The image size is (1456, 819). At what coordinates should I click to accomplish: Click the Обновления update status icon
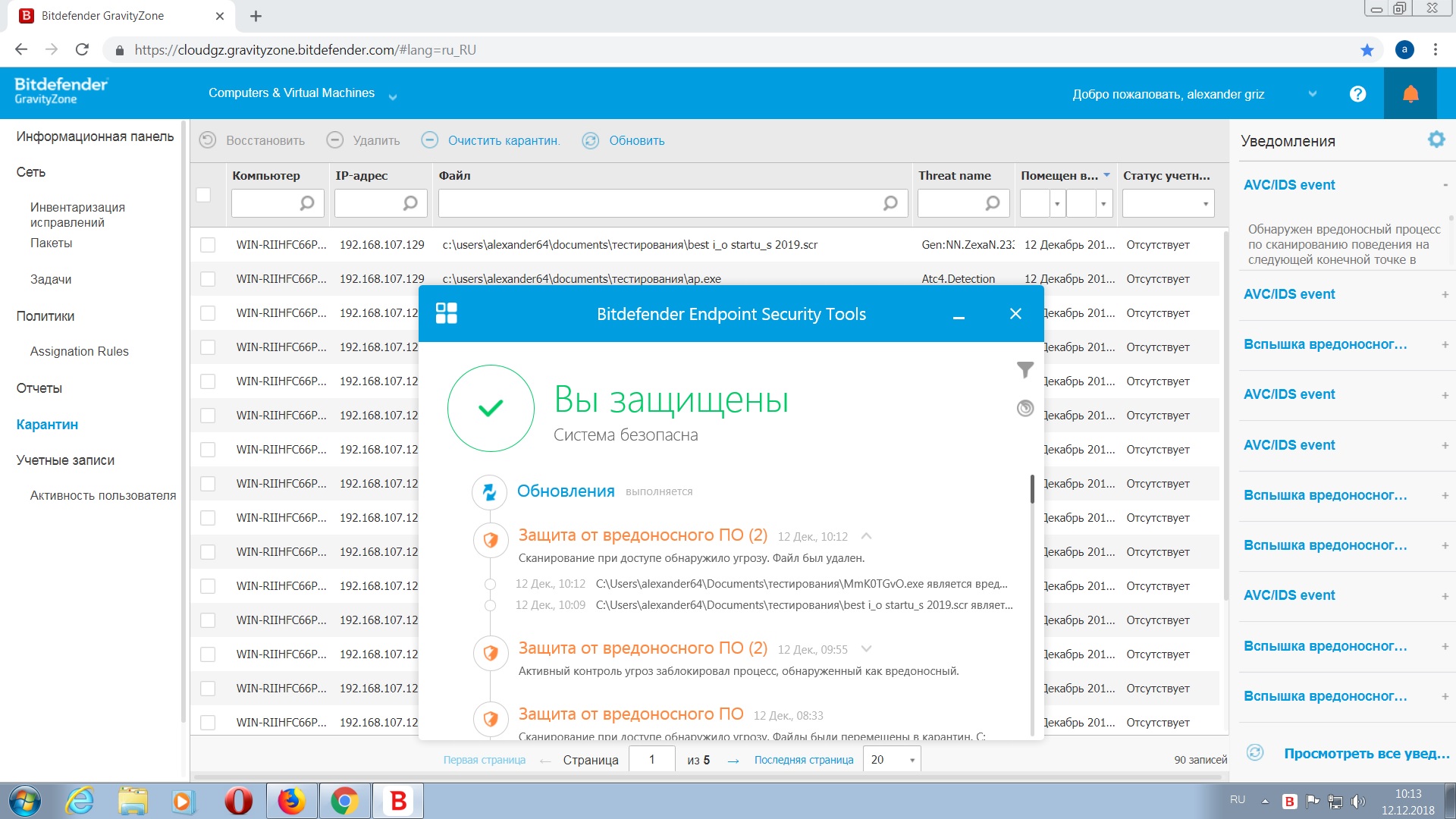489,491
